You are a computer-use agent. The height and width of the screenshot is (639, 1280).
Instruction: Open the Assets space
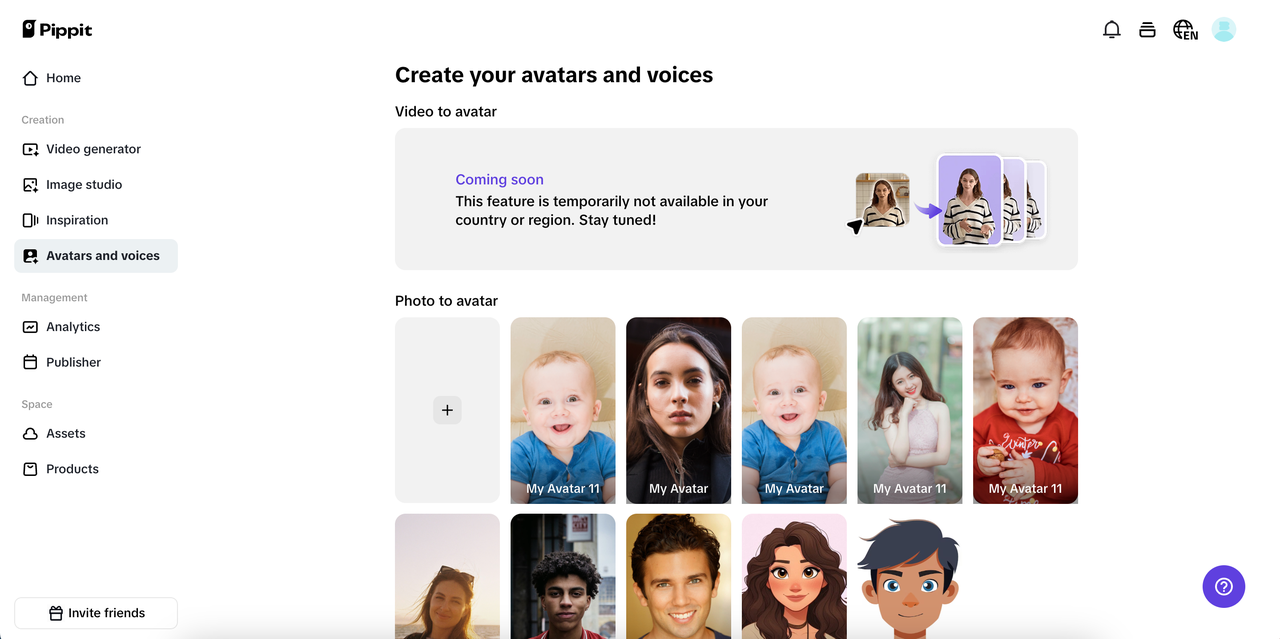(x=66, y=433)
